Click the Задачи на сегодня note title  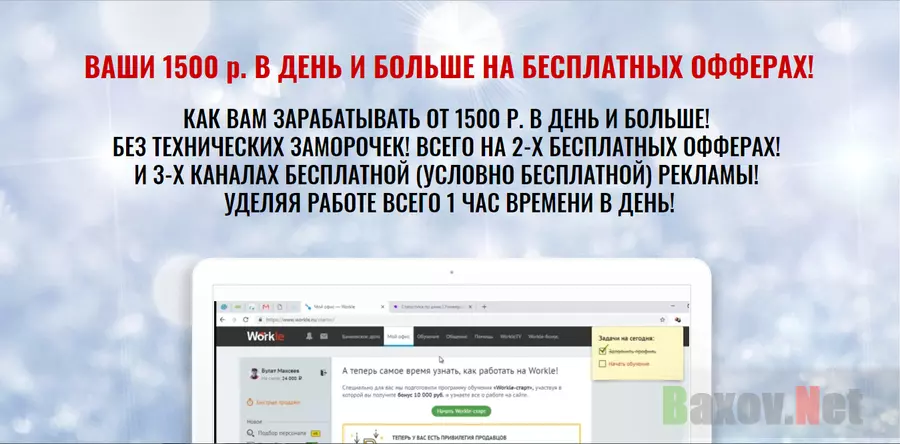[x=626, y=338]
